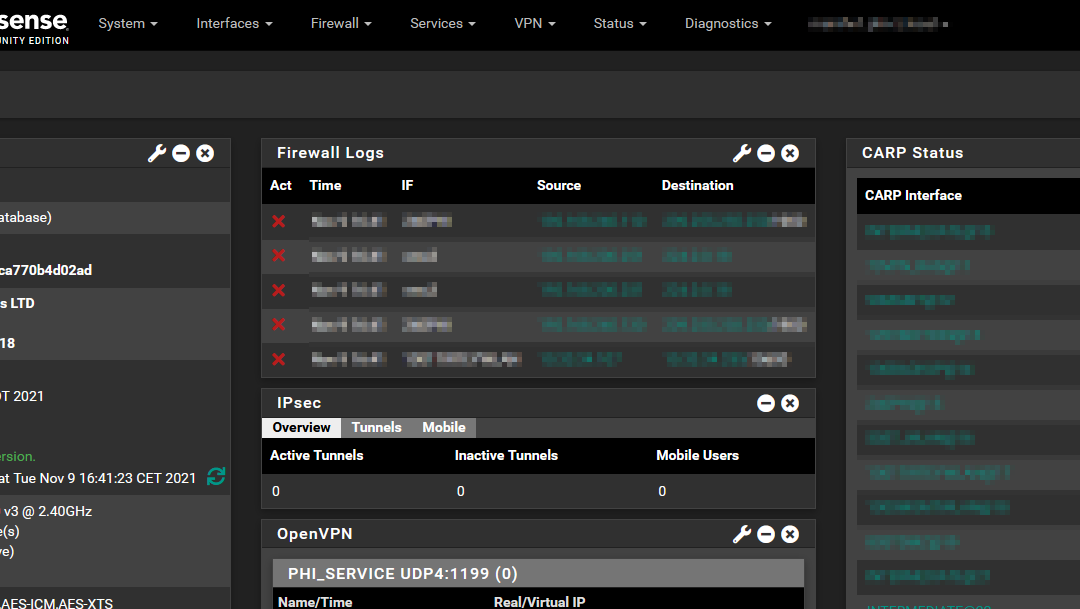Collapse the Firewall Logs widget
The height and width of the screenshot is (609, 1080).
(x=766, y=153)
